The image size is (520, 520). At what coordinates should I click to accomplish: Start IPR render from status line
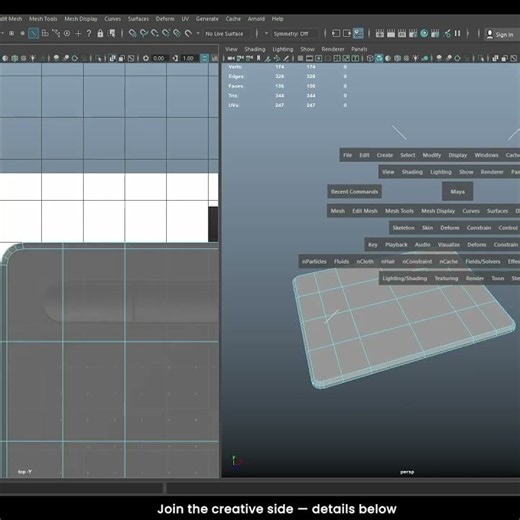coord(402,33)
